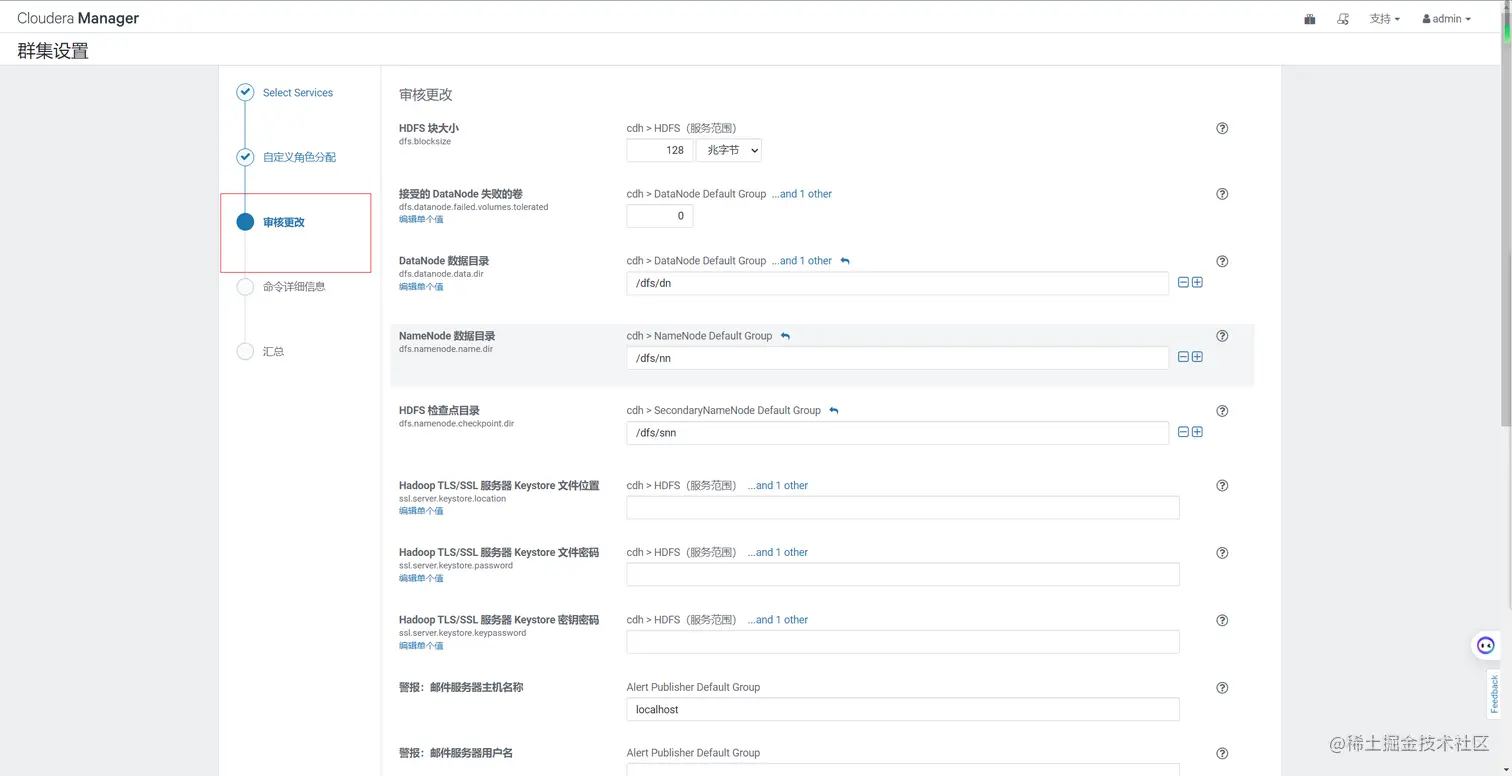Viewport: 1512px width, 776px height.
Task: Remove the /dfs/snn directory entry with minus icon
Action: [1184, 432]
